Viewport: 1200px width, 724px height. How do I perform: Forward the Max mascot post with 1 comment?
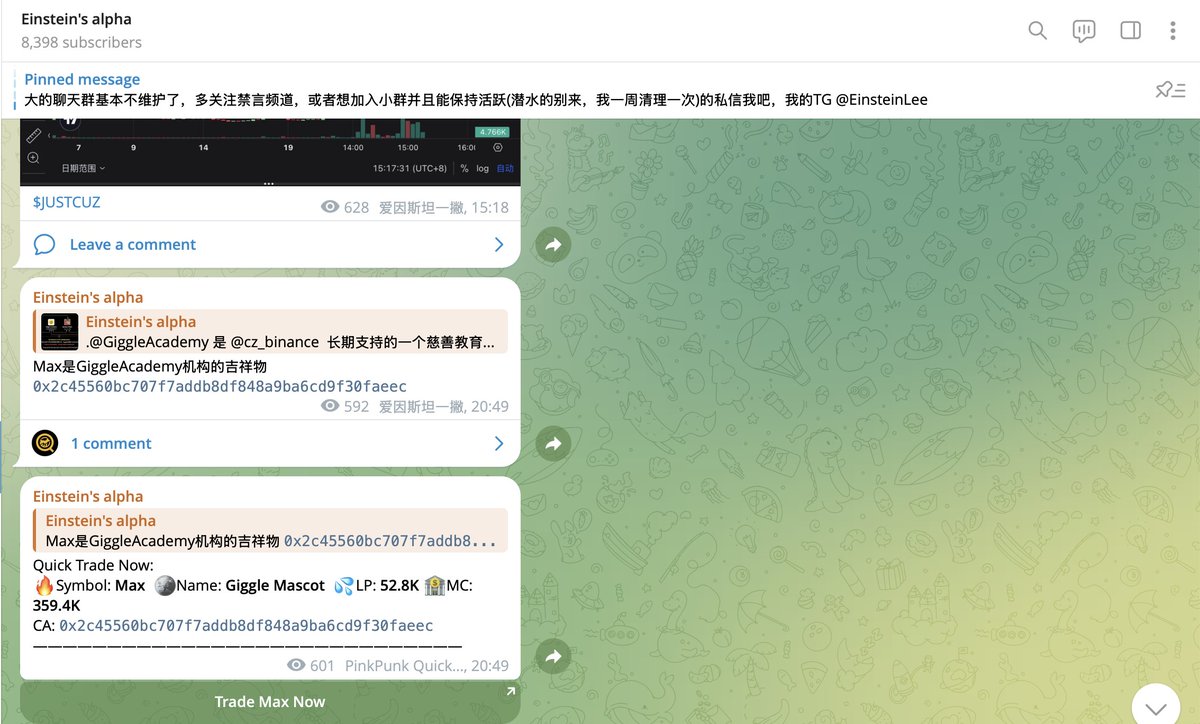tap(553, 444)
